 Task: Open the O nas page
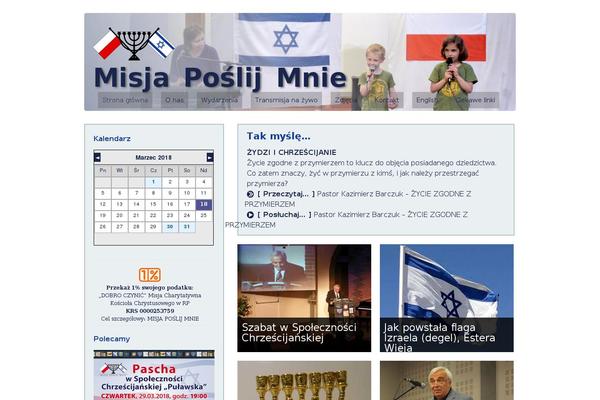tap(174, 100)
